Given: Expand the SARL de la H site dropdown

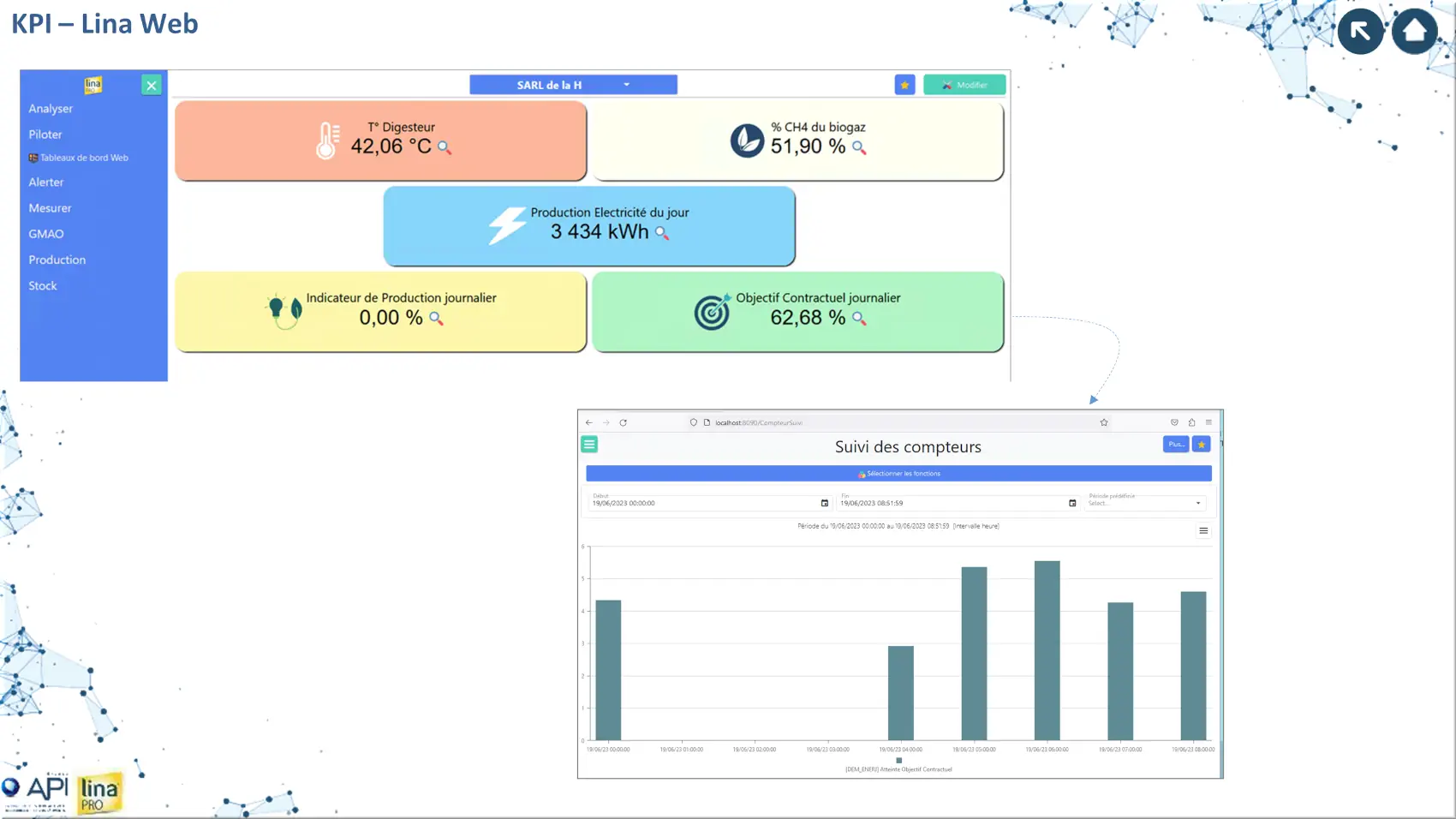Looking at the screenshot, I should (x=573, y=85).
